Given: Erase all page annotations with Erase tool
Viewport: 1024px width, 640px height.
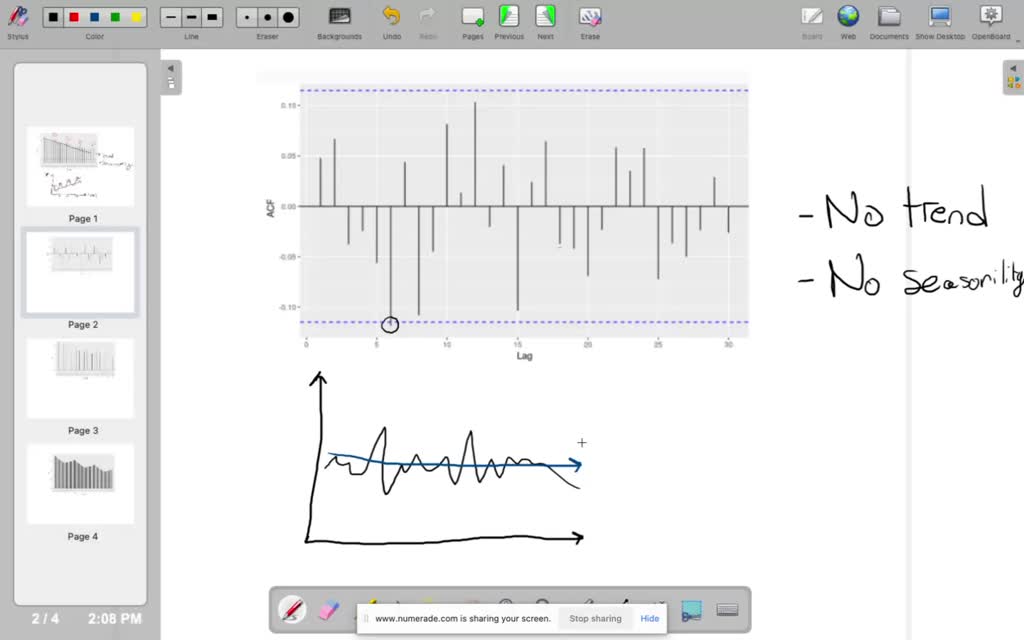Looking at the screenshot, I should coord(590,17).
